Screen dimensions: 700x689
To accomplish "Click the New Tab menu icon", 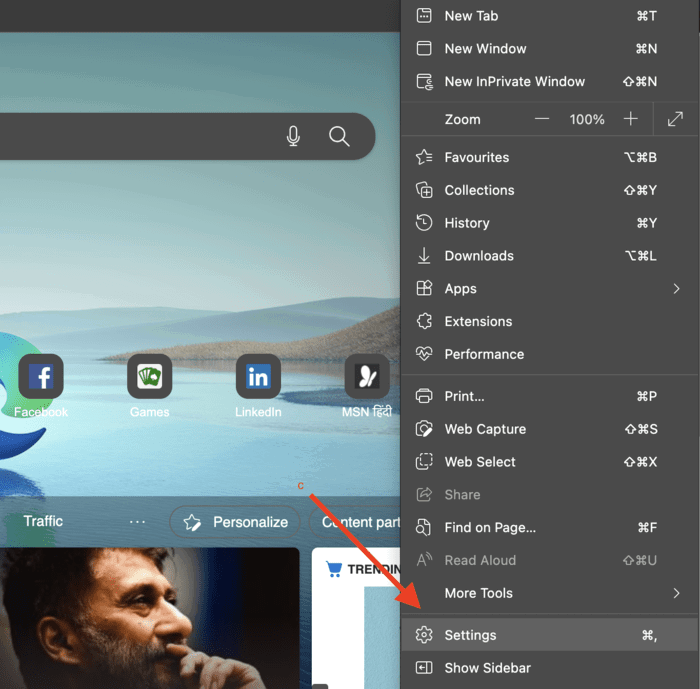I will 424,16.
